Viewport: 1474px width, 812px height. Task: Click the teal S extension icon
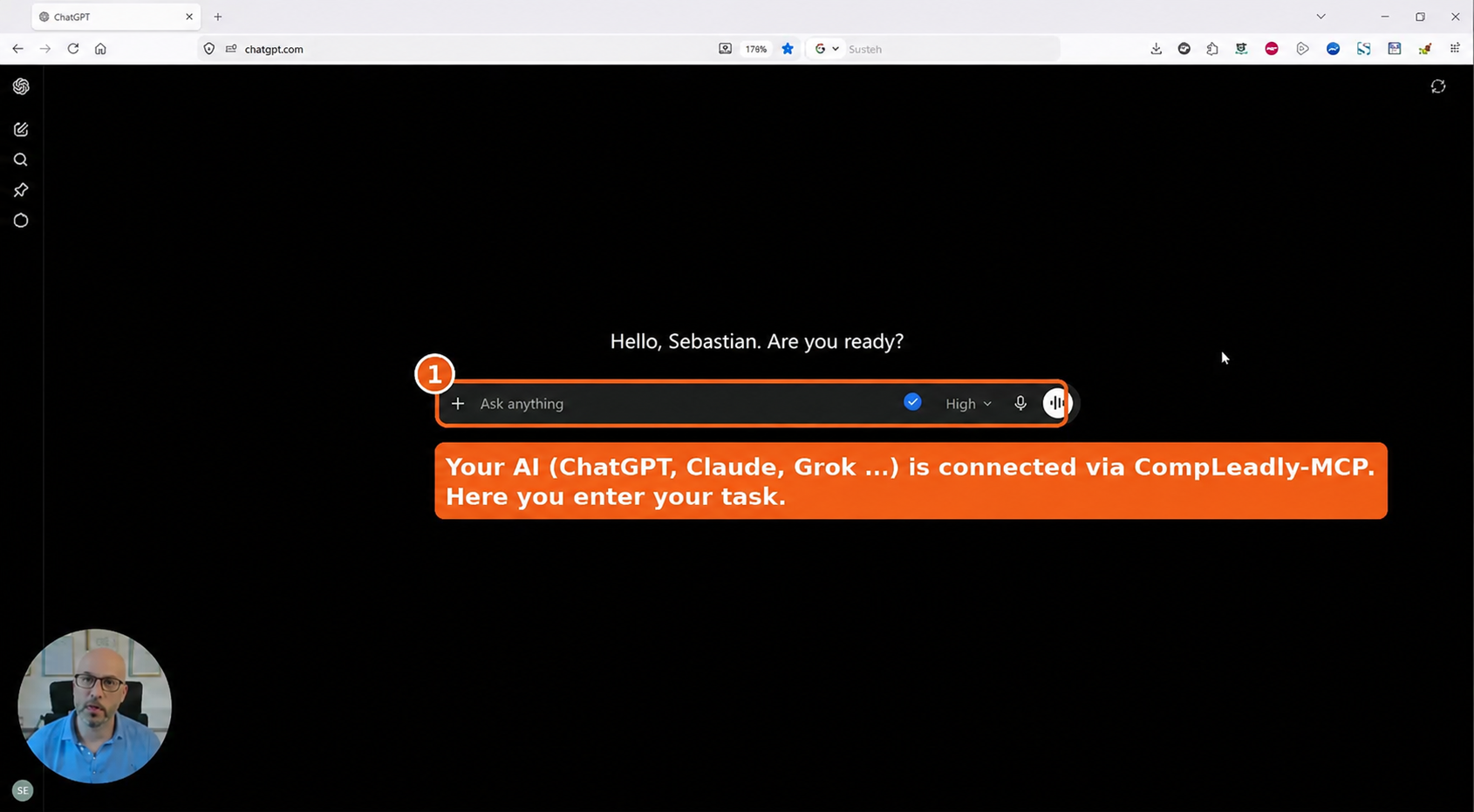coord(1363,49)
